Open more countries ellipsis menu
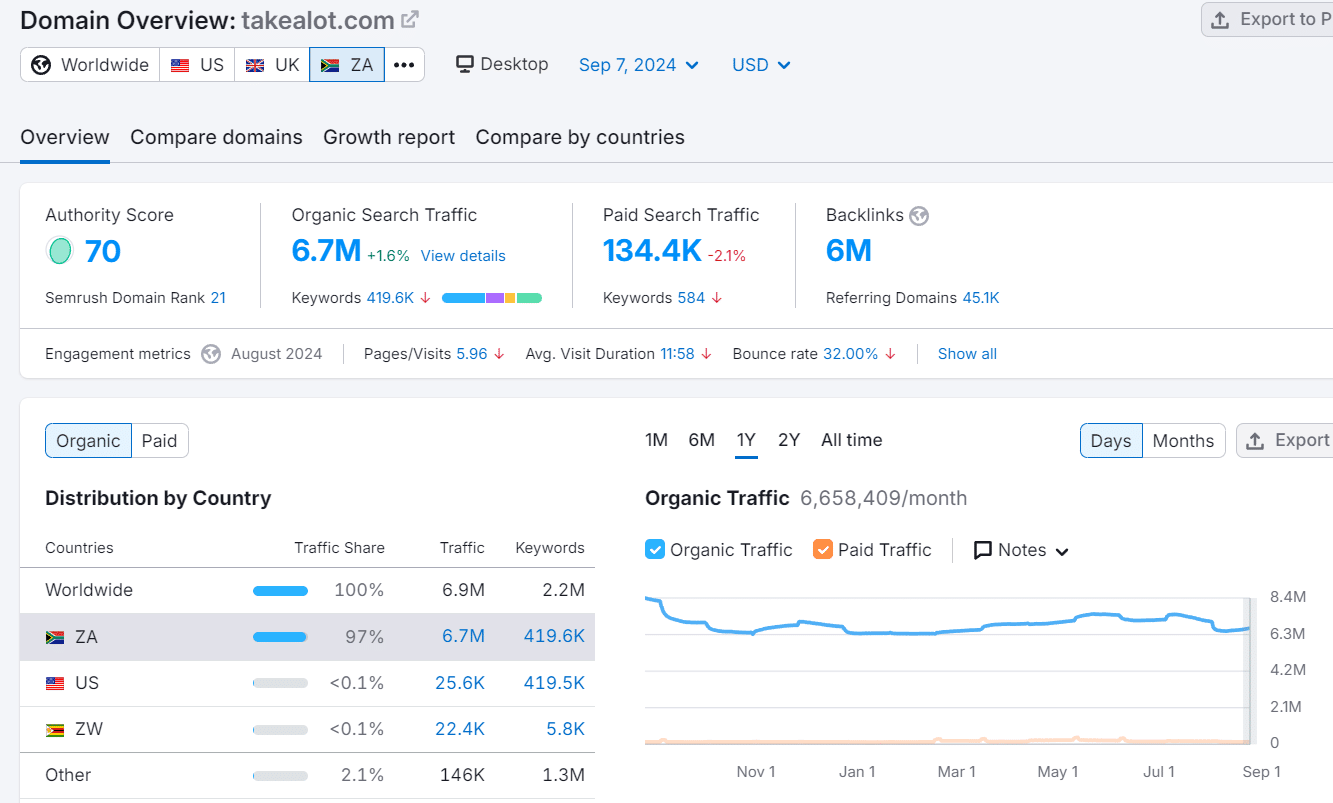This screenshot has width=1333, height=803. point(404,65)
